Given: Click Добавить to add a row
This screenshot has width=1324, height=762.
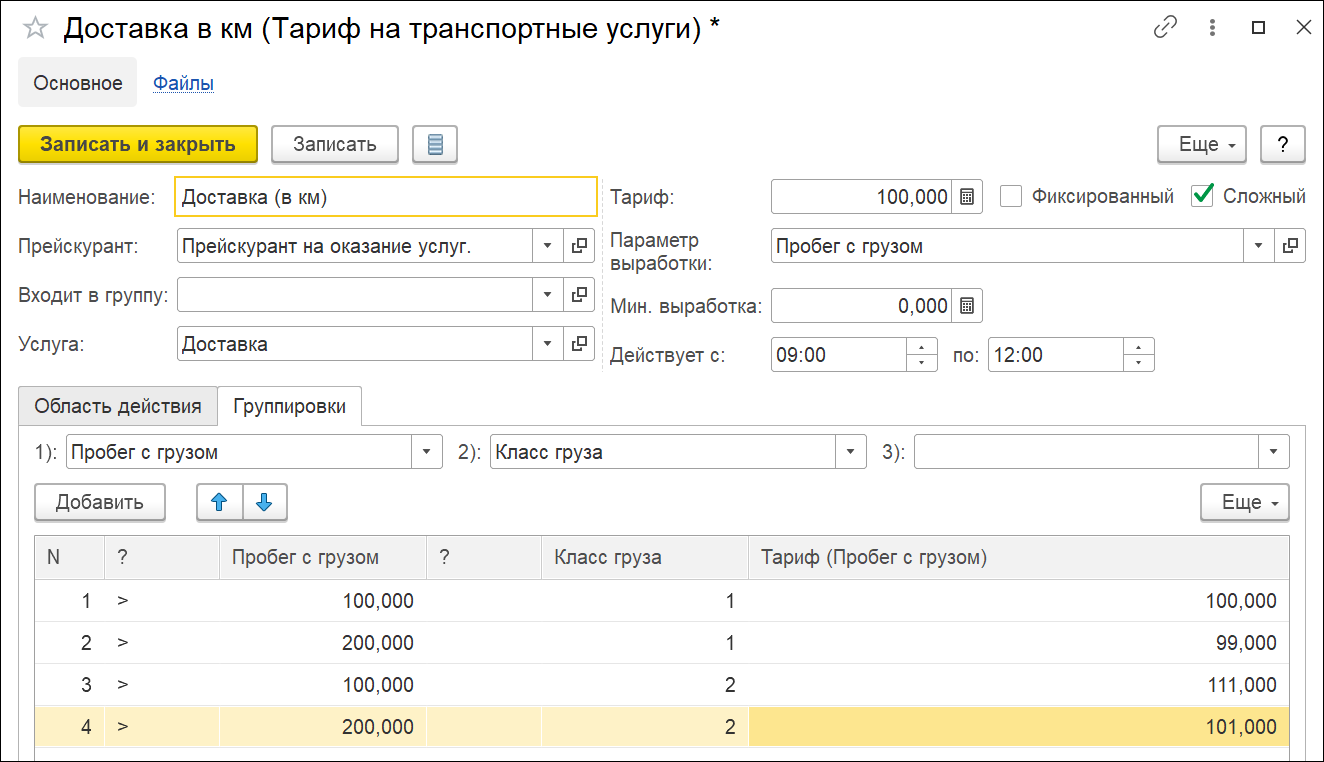Looking at the screenshot, I should click(99, 502).
